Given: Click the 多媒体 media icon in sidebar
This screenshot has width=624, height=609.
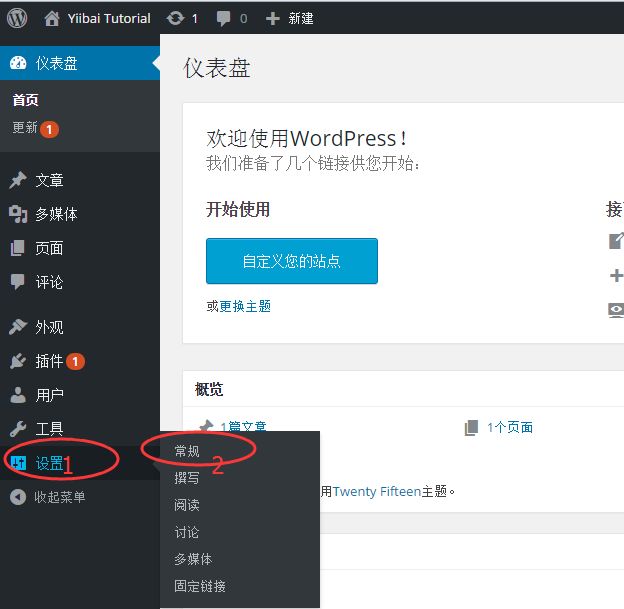Looking at the screenshot, I should [x=18, y=214].
